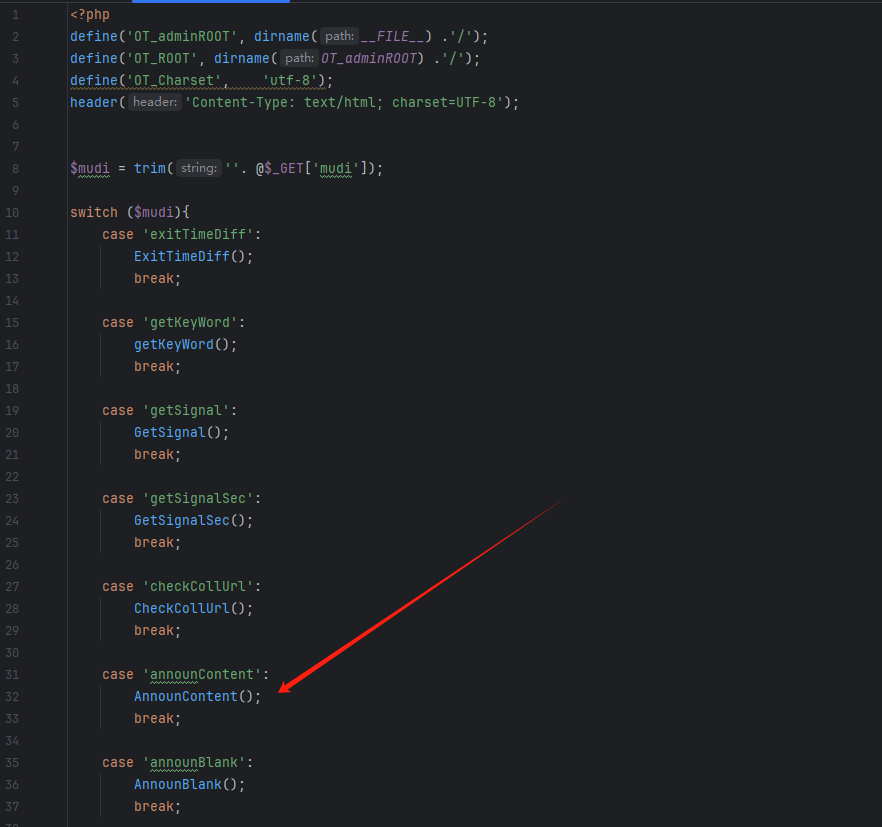Click the 'path:' hint before __FILE__
Screen dimensions: 882x827
[340, 37]
